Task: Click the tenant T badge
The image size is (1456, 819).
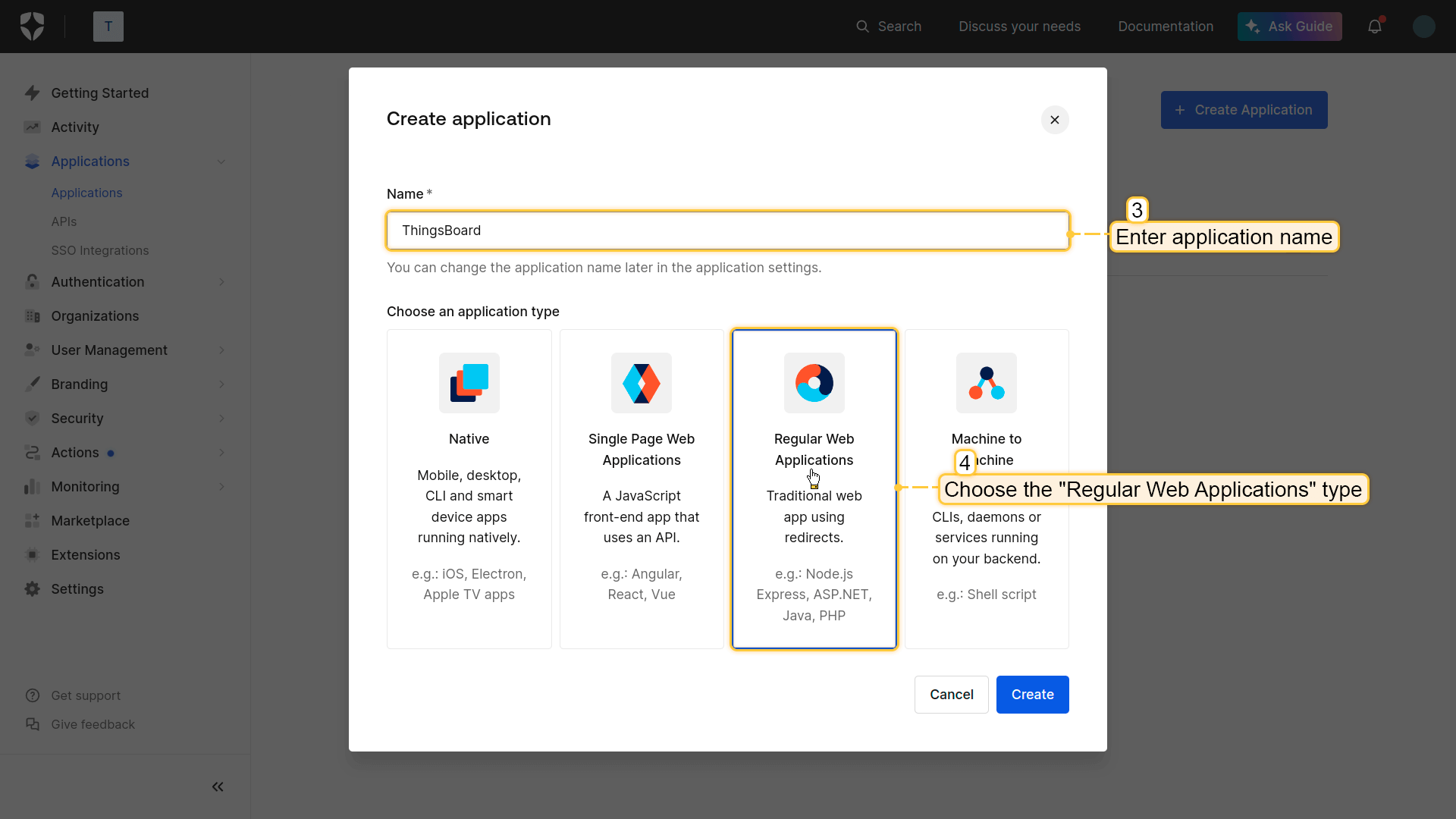Action: (108, 27)
